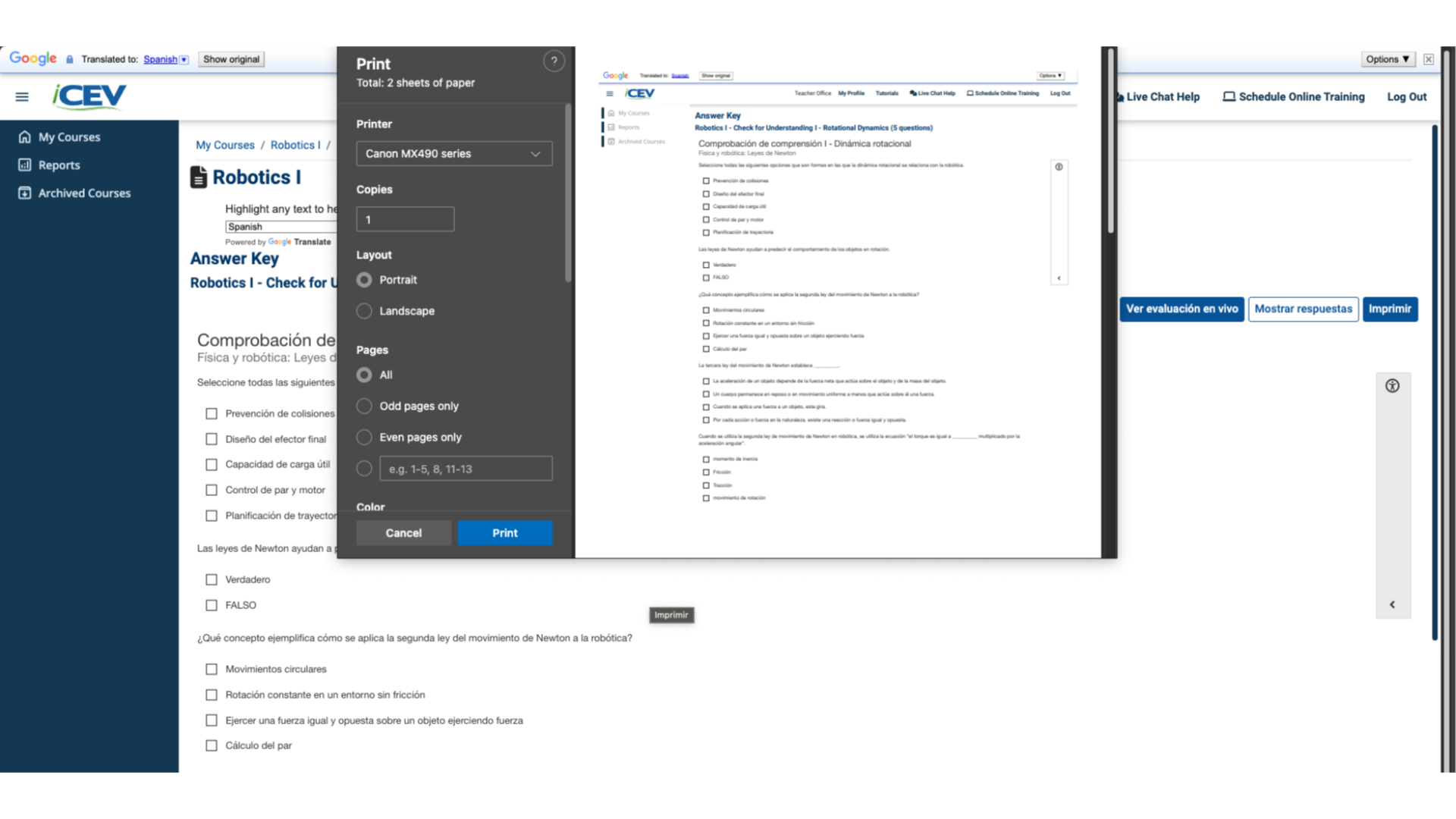
Task: Edit the Copies input field
Action: (x=405, y=219)
